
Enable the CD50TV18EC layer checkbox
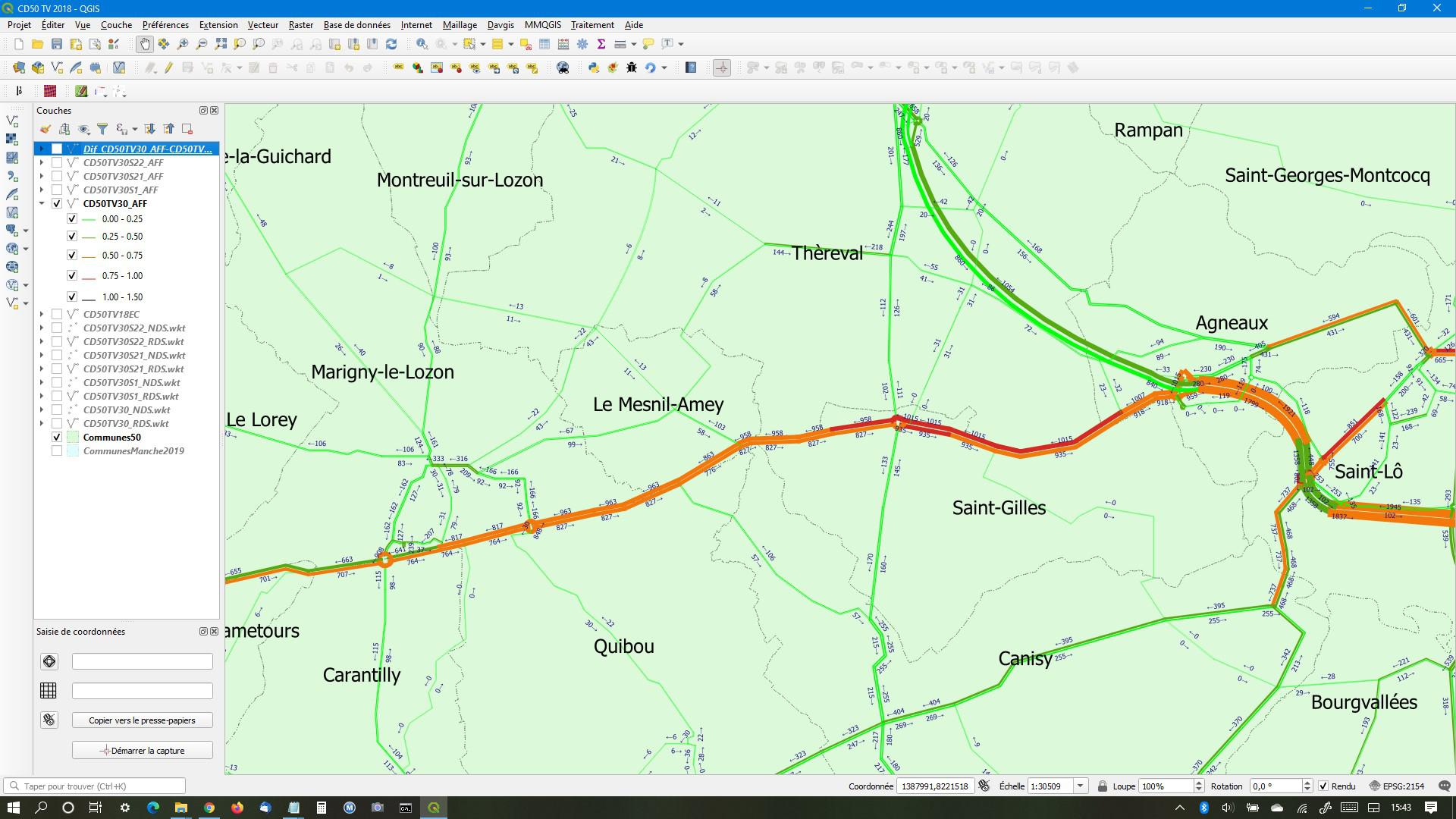tap(57, 314)
